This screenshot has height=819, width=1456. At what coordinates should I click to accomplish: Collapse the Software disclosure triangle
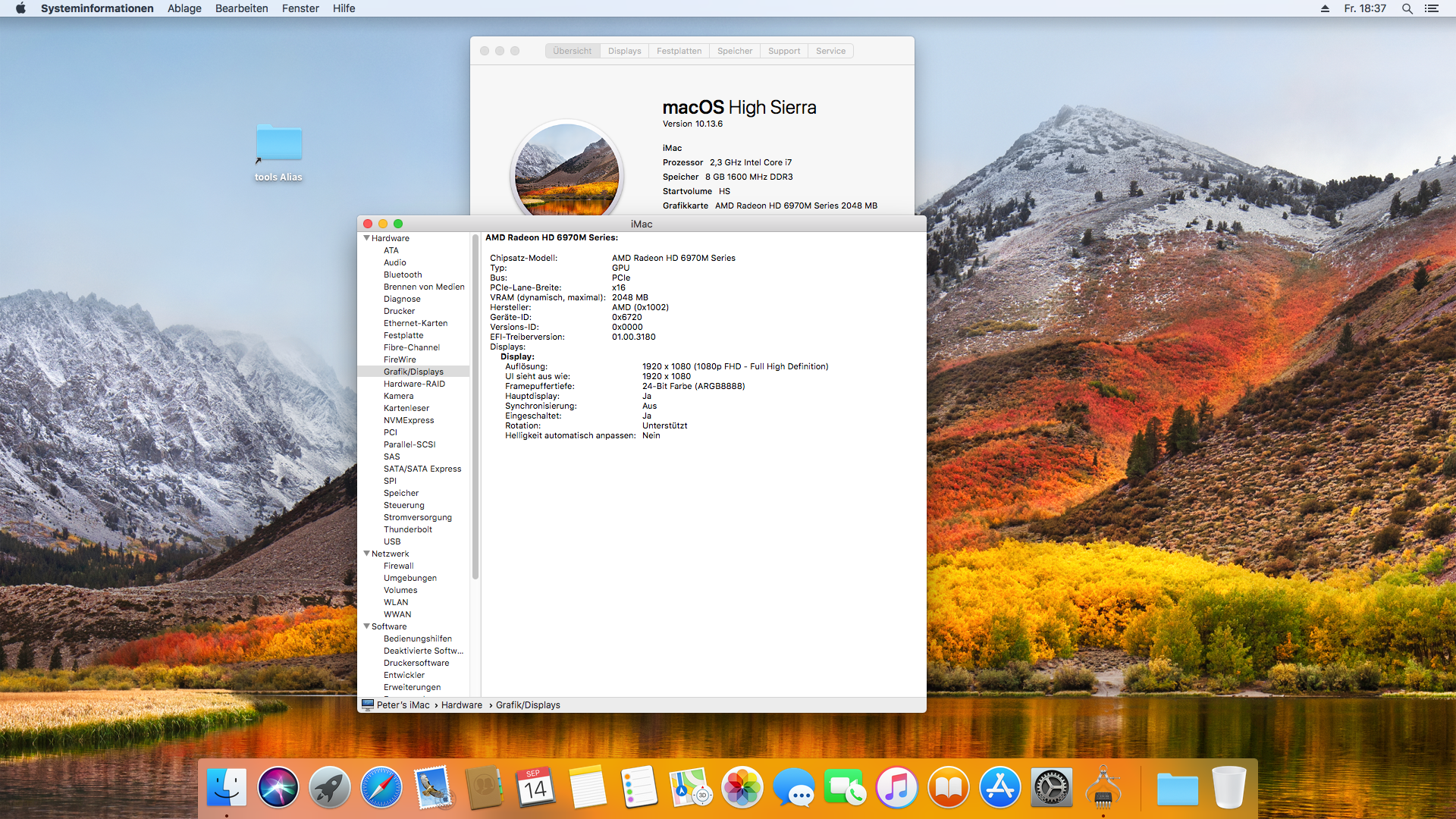click(x=367, y=626)
